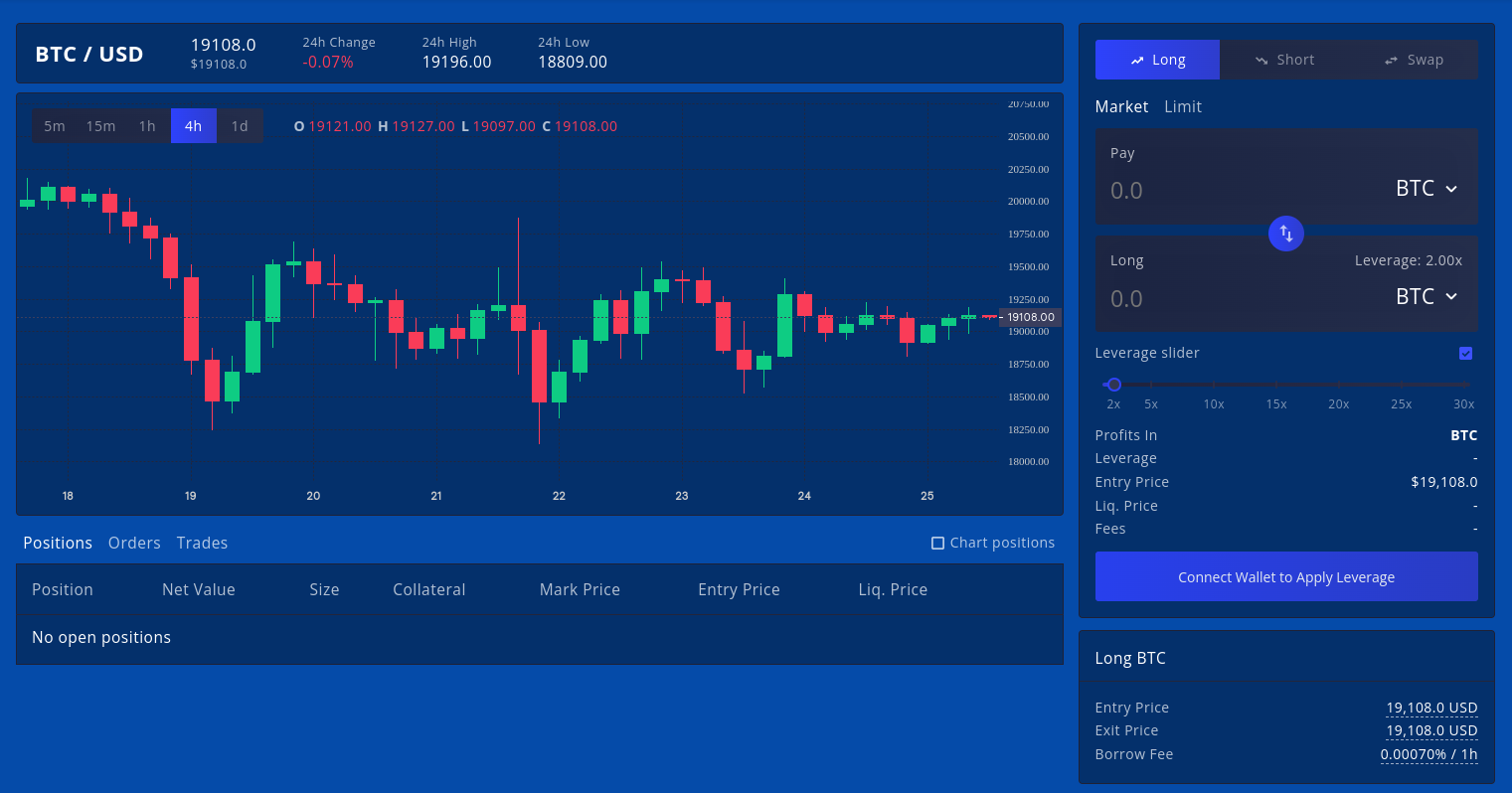Click the Leverage: 2.00x label
1512x793 pixels.
1408,260
